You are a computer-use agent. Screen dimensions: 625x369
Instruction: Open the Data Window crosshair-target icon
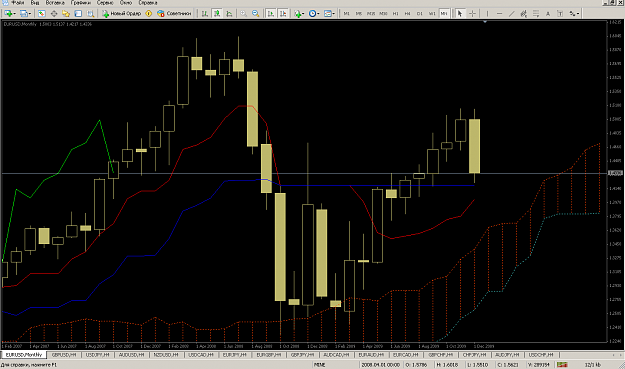(x=54, y=14)
